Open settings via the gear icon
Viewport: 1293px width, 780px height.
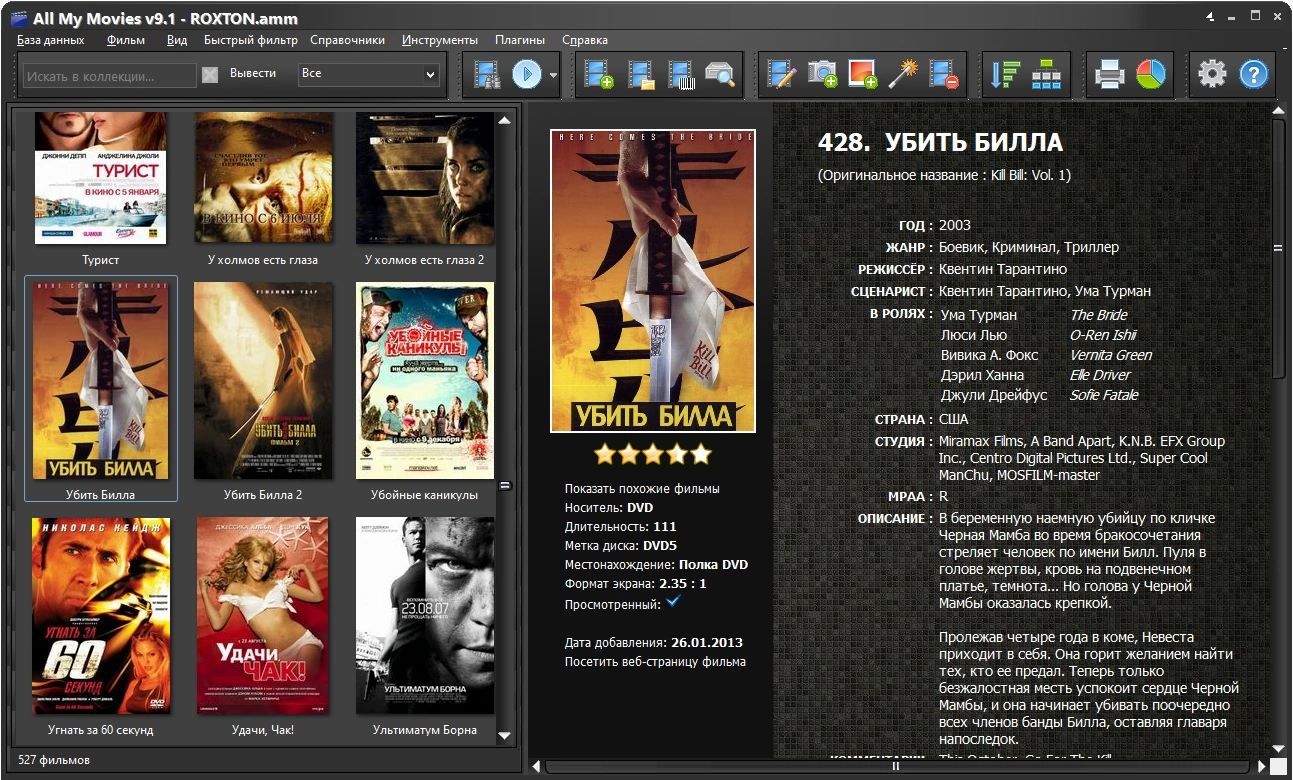1212,74
